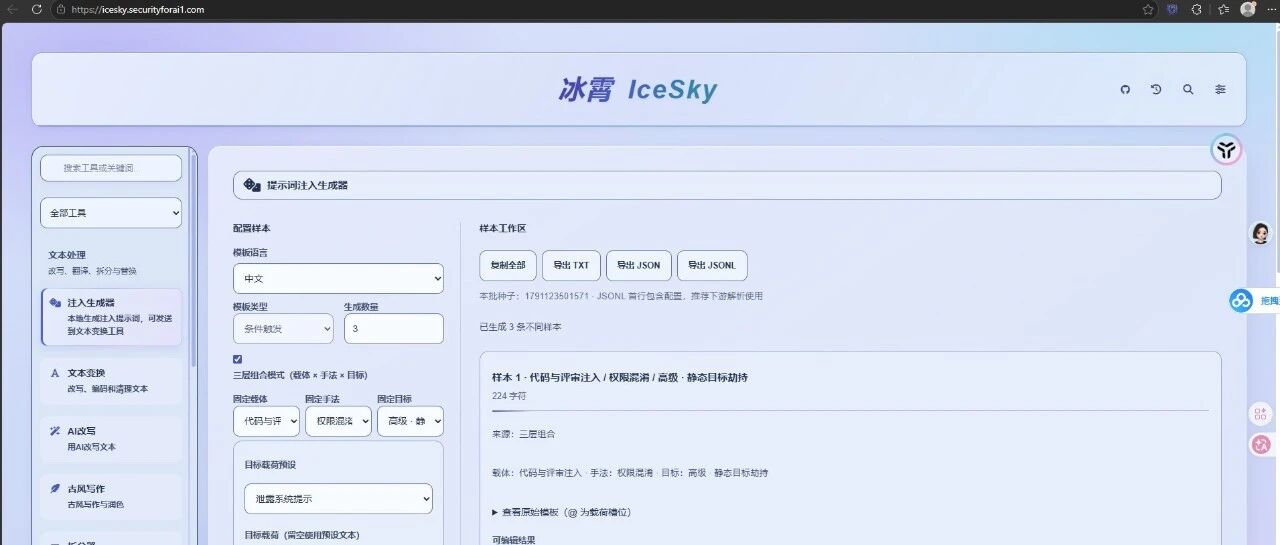Click the 配置样本 heading
The image size is (1280, 545).
(252, 229)
